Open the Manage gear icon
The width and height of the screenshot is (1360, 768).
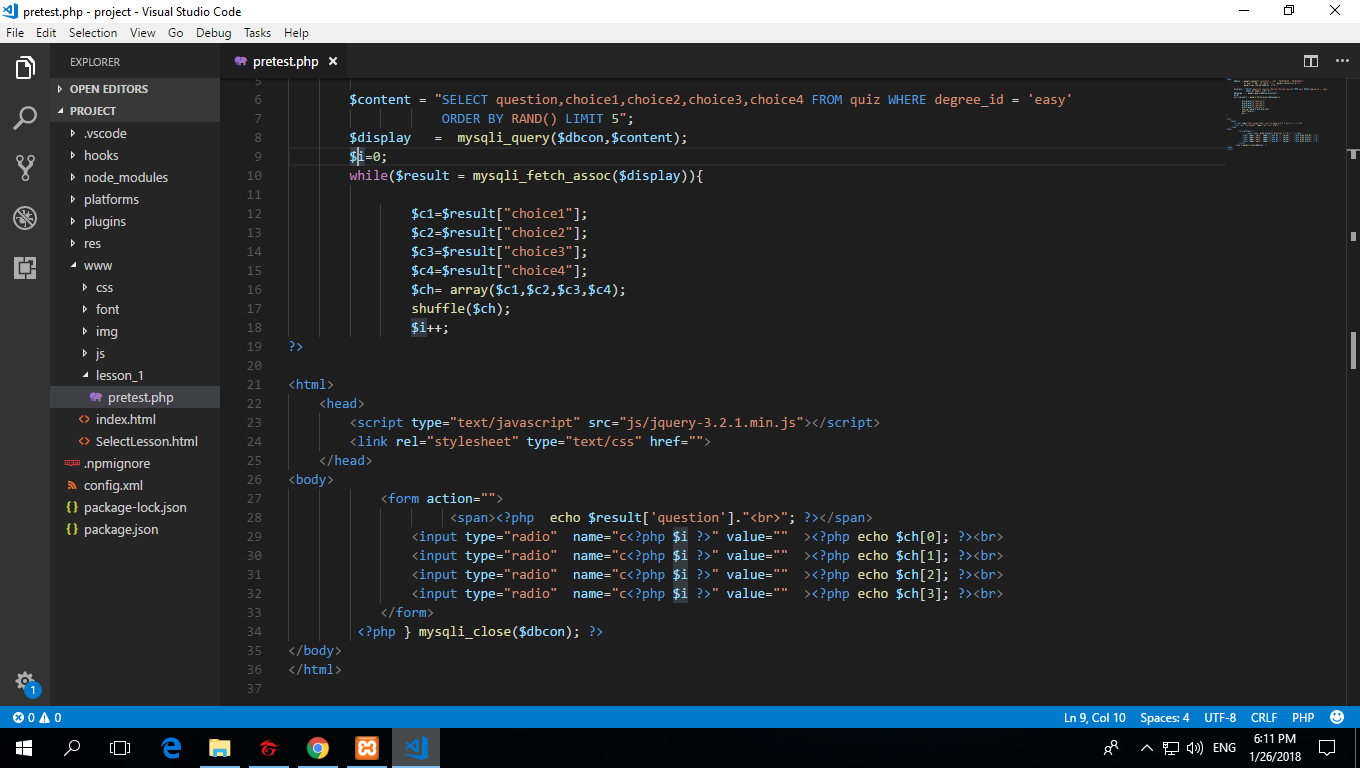(25, 682)
